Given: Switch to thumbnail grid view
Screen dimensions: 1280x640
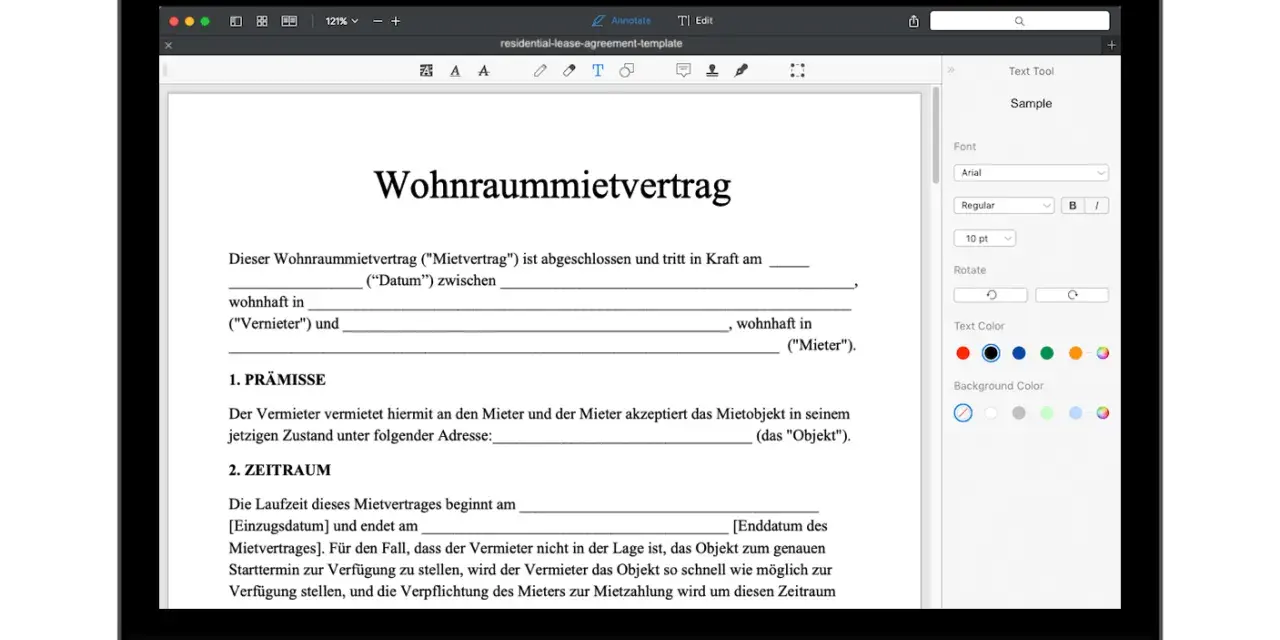Looking at the screenshot, I should tap(262, 21).
